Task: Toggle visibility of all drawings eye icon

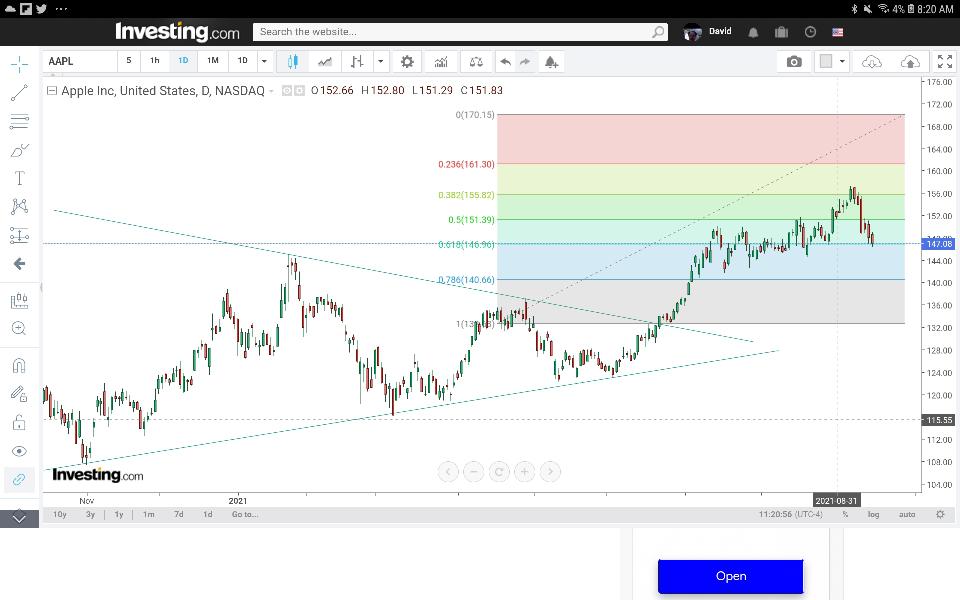Action: click(x=19, y=451)
